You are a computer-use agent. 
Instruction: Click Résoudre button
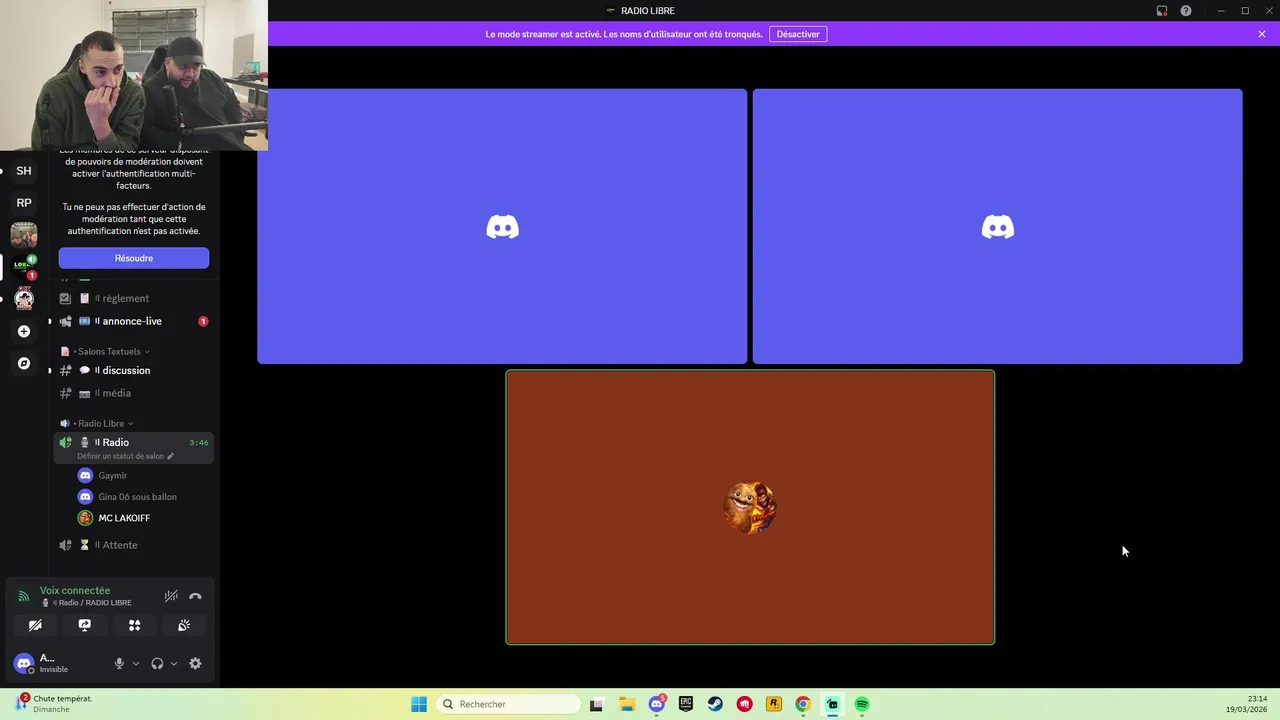tap(134, 258)
